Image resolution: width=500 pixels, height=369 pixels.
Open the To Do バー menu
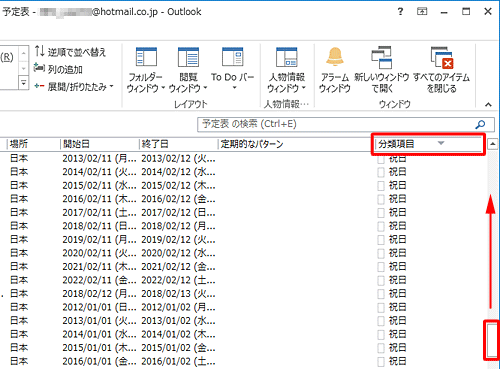click(x=232, y=69)
